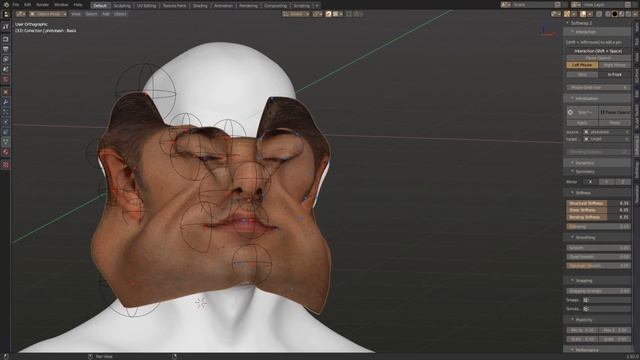This screenshot has width=640, height=360.
Task: Click the Apply button
Action: [582, 122]
